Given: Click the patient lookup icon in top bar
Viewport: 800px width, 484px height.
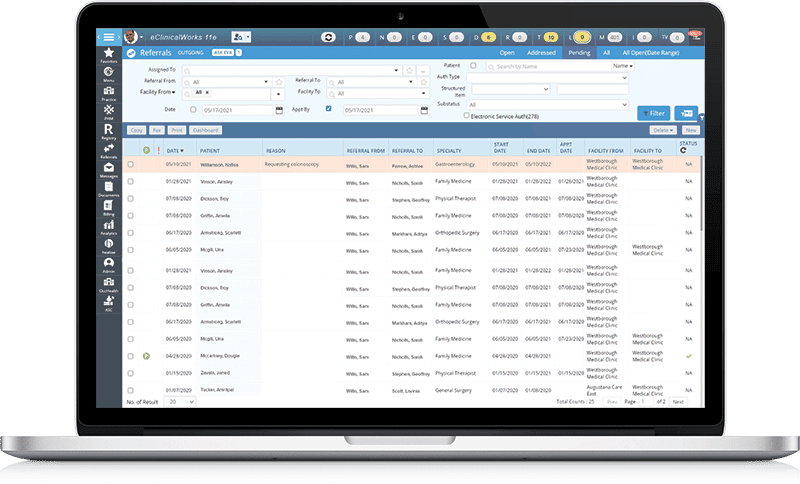Looking at the screenshot, I should pyautogui.click(x=238, y=37).
